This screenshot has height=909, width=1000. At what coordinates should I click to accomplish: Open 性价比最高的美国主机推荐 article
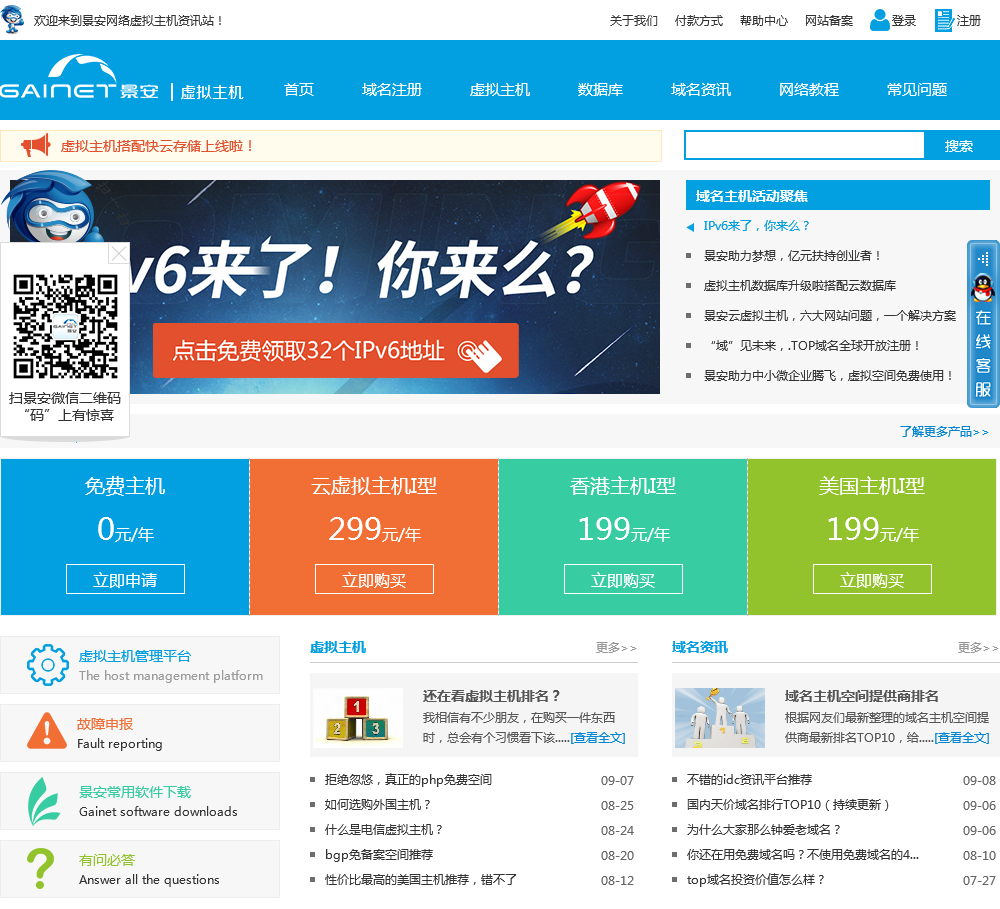[x=421, y=880]
